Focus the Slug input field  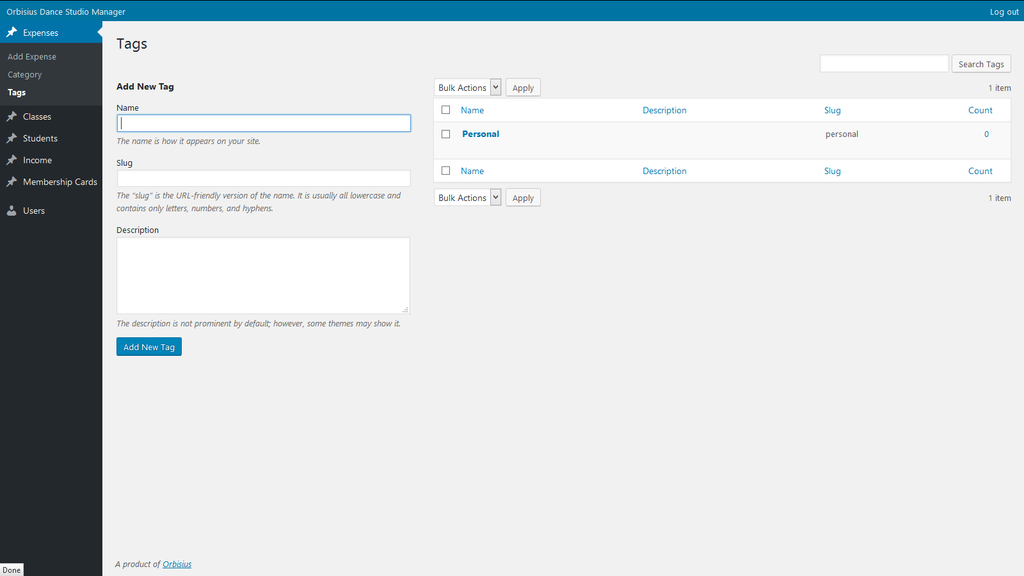point(264,178)
